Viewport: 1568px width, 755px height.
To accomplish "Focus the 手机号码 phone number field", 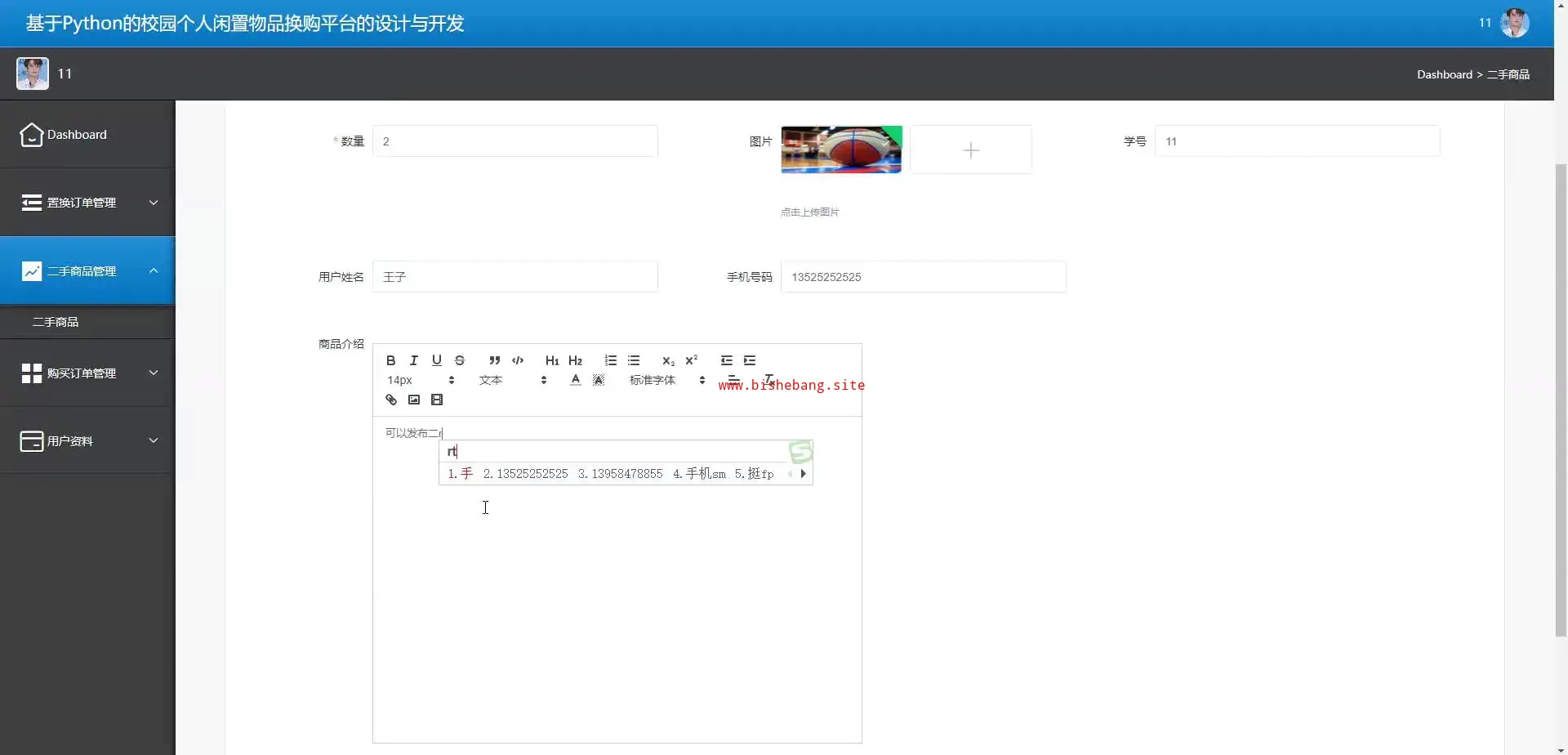I will [924, 277].
